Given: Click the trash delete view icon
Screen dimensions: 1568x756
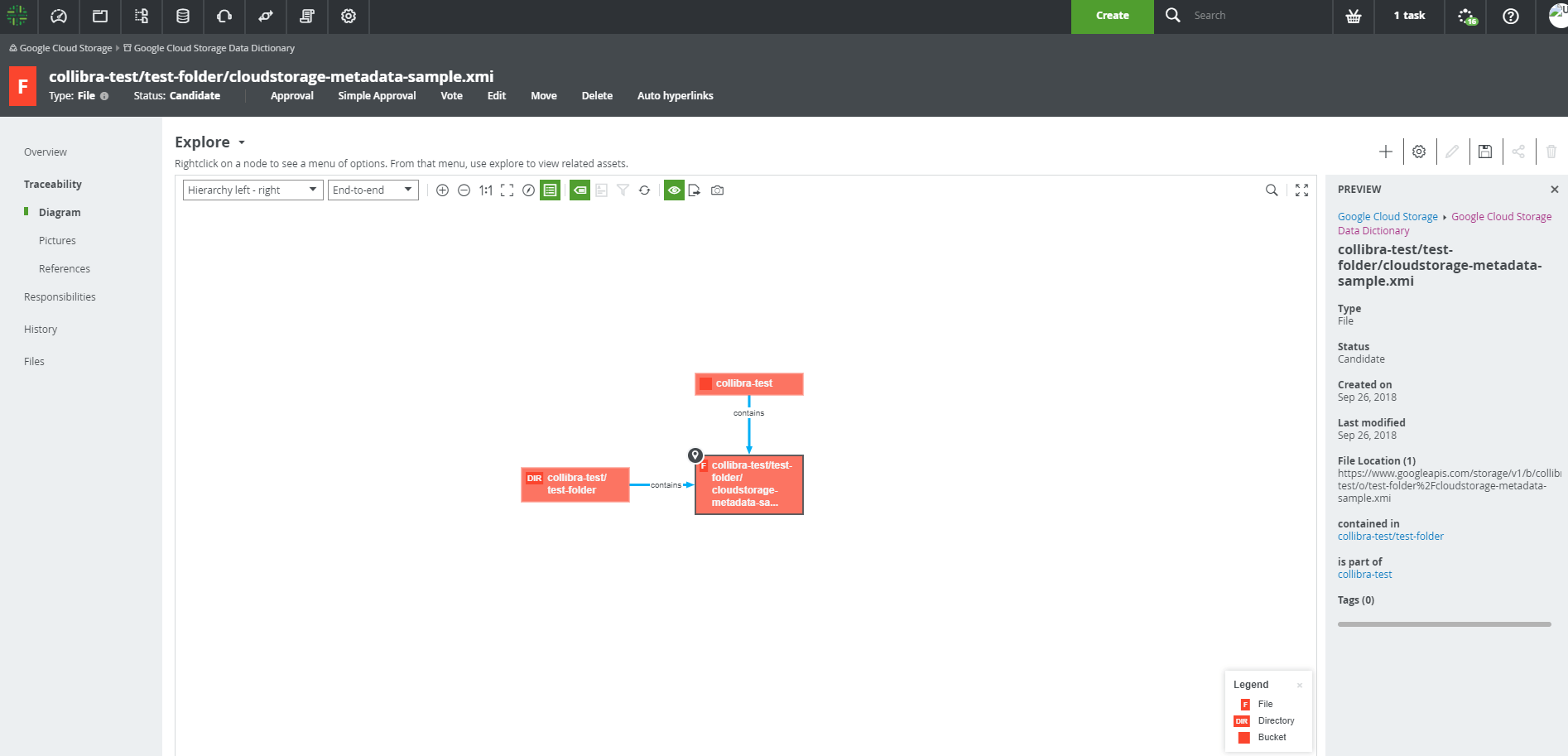Looking at the screenshot, I should (x=1551, y=152).
